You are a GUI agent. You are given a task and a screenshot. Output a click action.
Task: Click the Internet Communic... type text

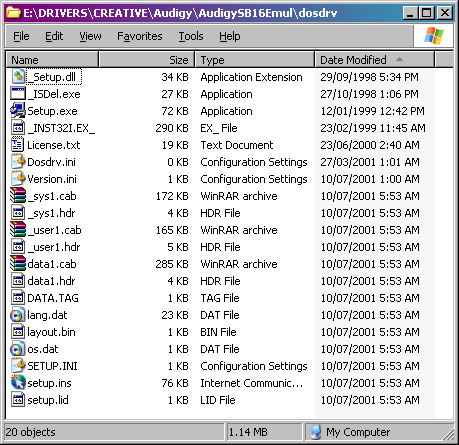252,383
